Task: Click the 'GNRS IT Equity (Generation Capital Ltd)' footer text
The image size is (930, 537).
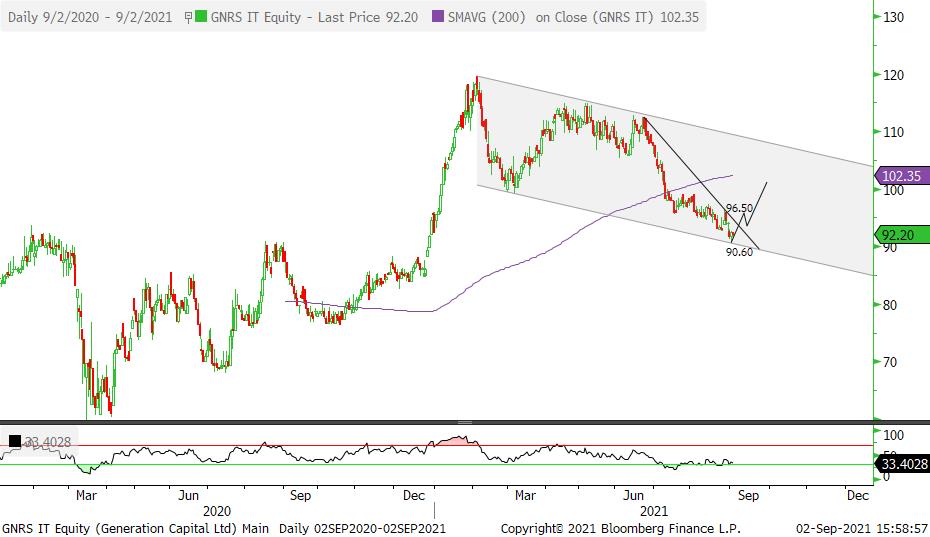Action: click(x=120, y=528)
